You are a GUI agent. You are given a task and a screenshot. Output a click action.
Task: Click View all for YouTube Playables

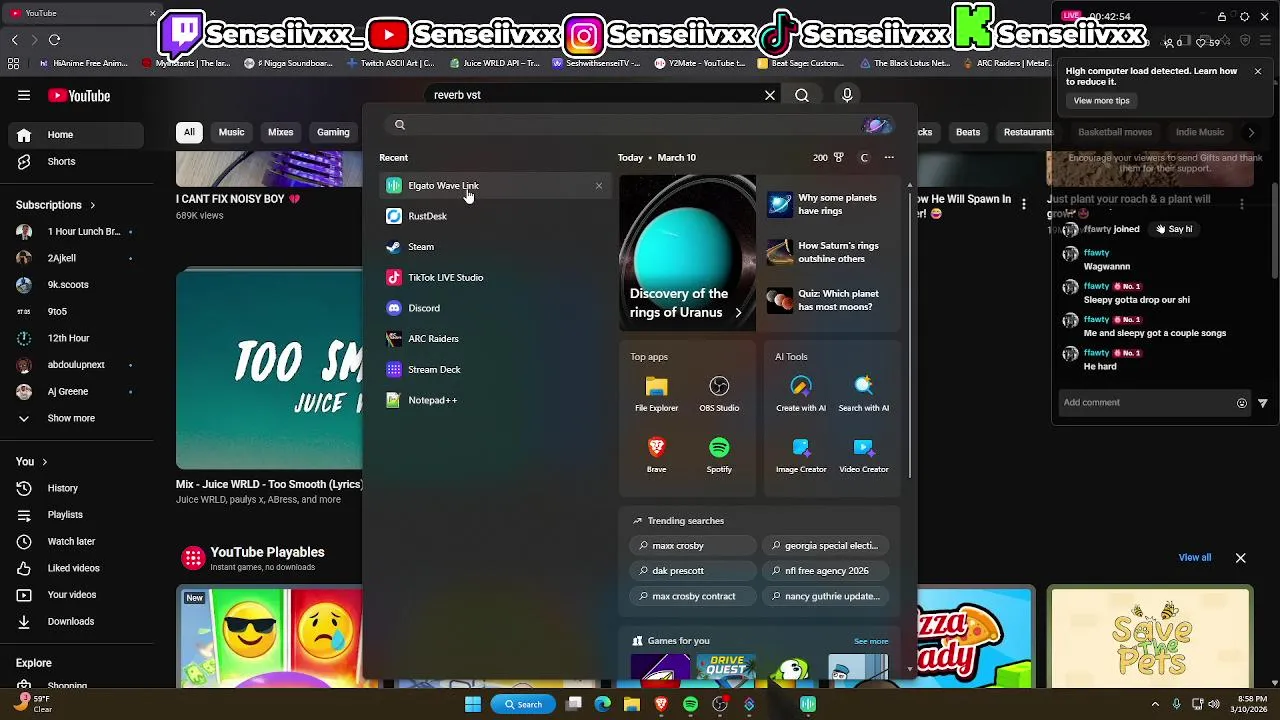pyautogui.click(x=1194, y=558)
